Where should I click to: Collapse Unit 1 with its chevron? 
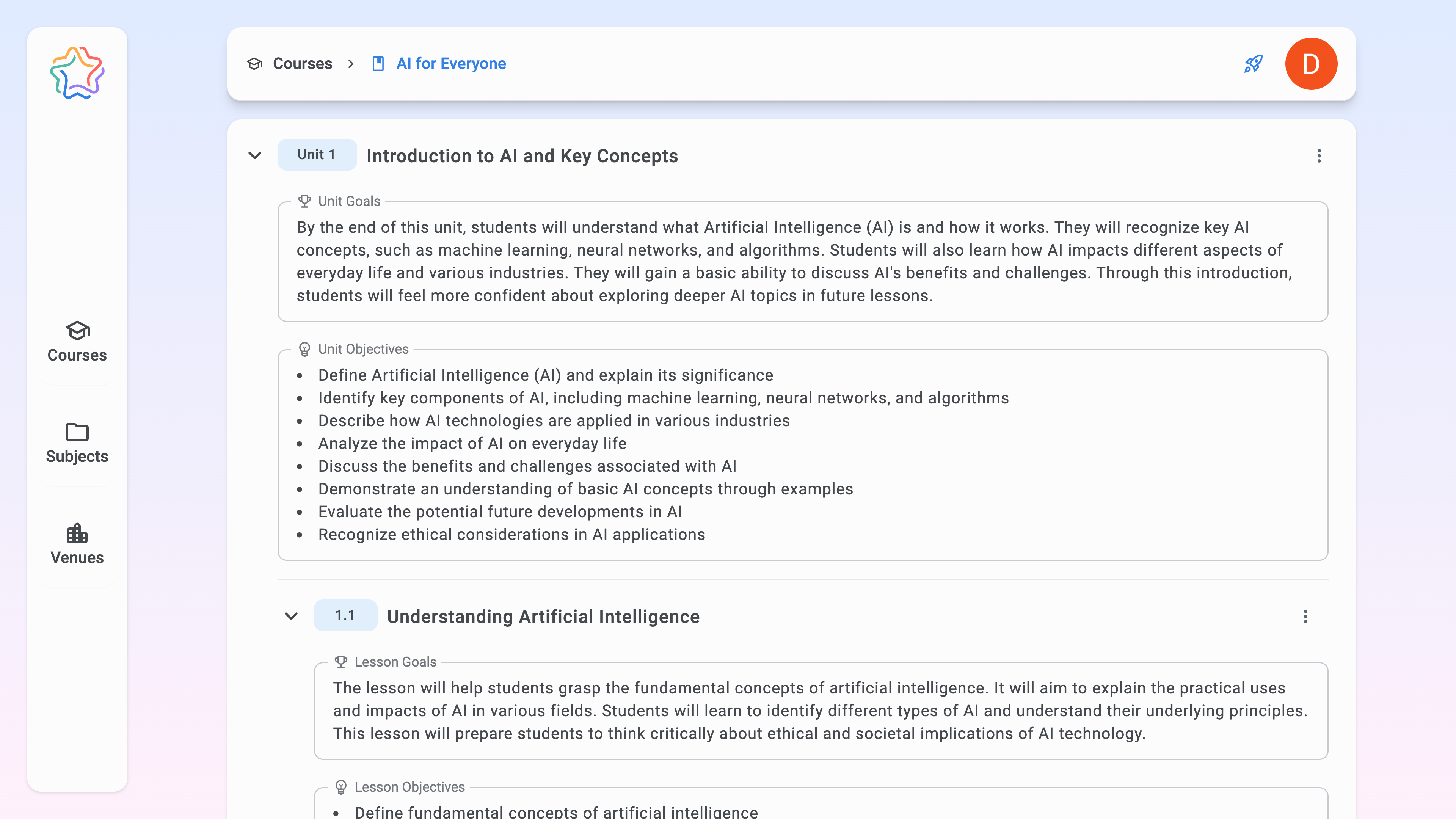255,155
